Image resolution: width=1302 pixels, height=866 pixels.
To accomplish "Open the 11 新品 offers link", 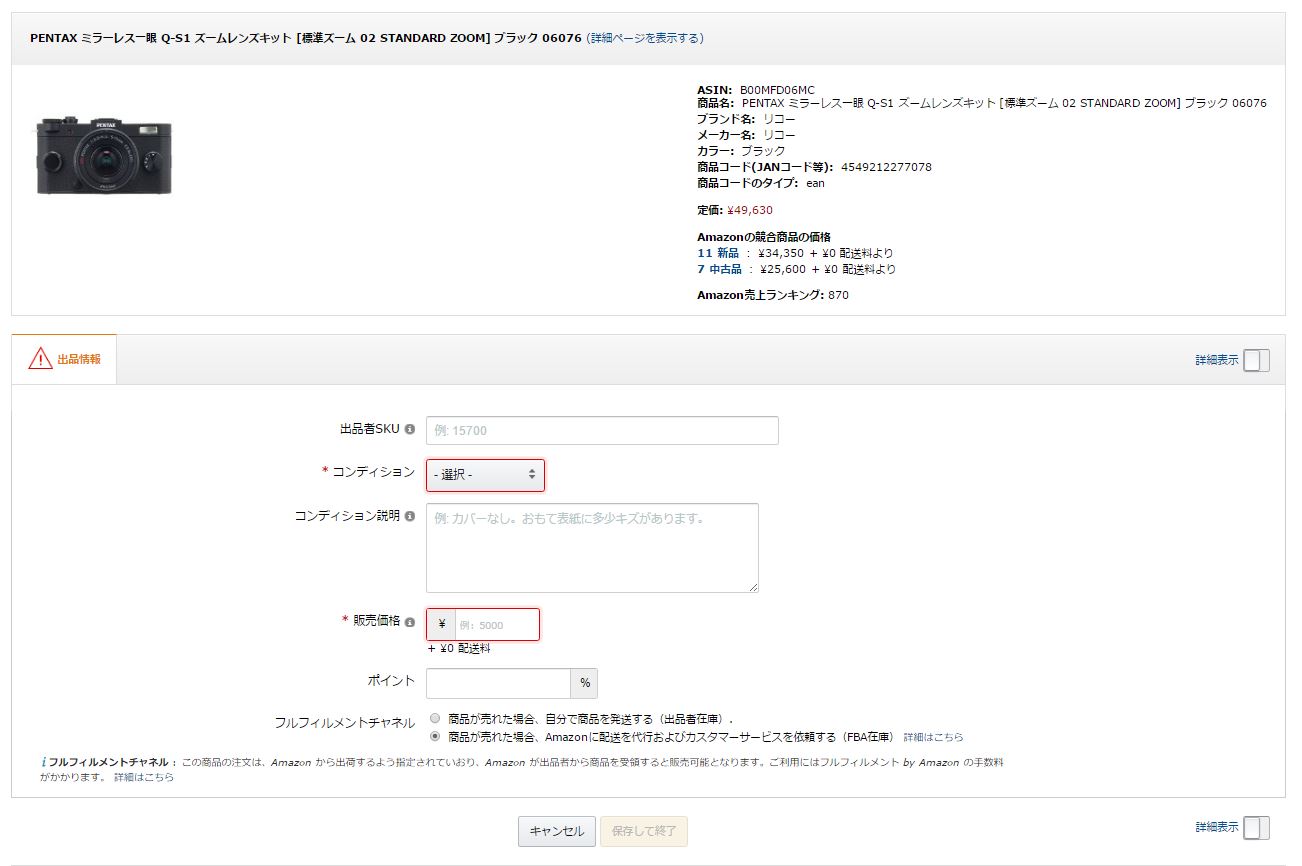I will pyautogui.click(x=718, y=253).
